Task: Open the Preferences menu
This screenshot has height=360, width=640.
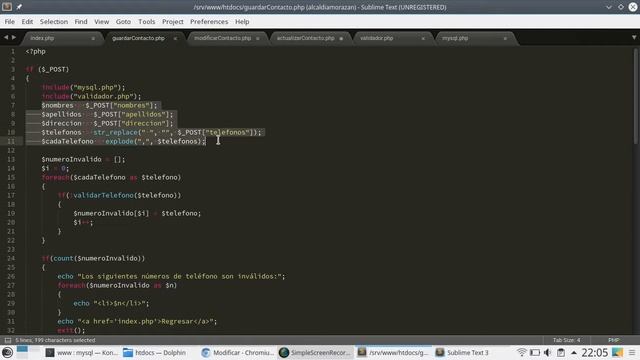Action: click(209, 22)
